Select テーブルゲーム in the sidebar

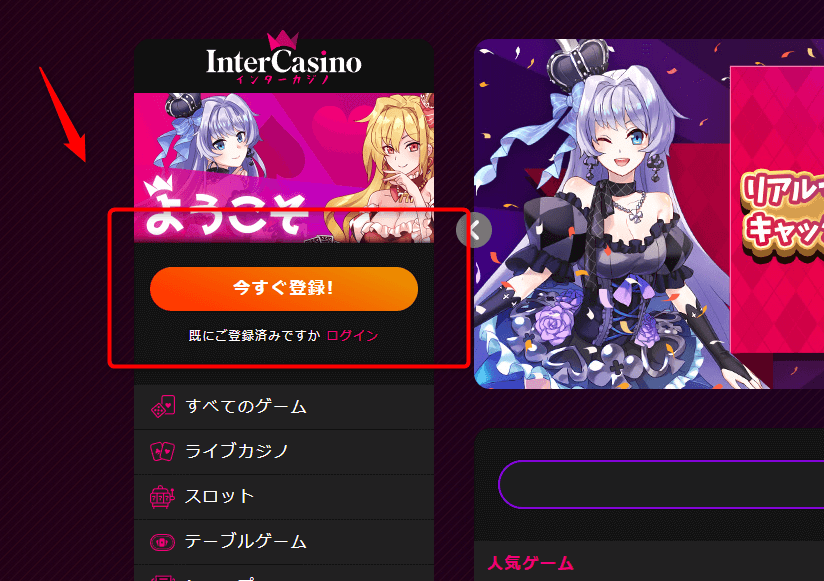click(x=284, y=542)
